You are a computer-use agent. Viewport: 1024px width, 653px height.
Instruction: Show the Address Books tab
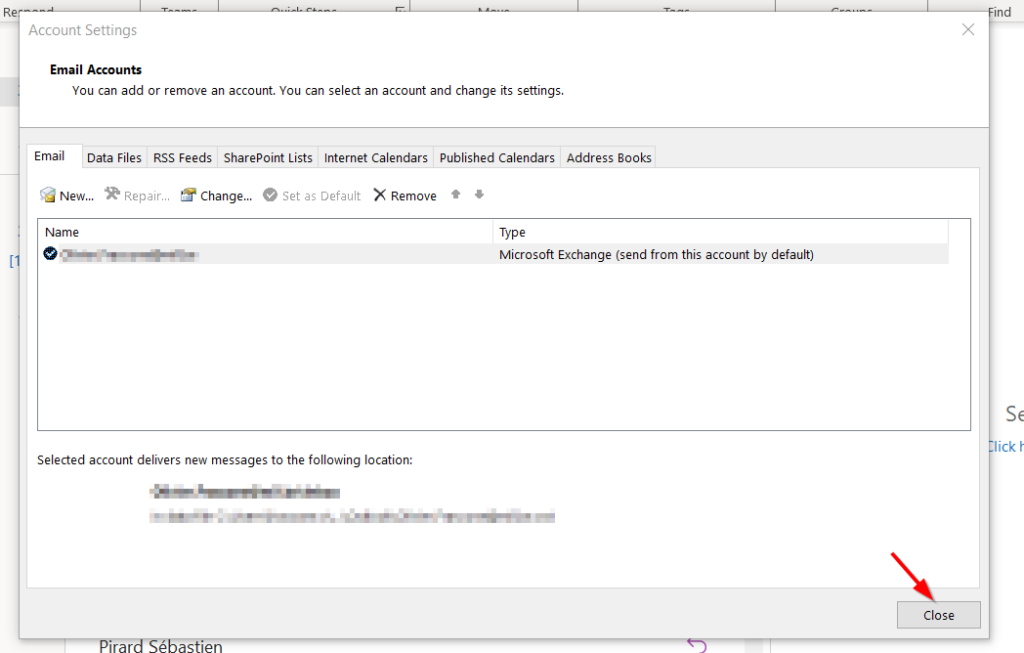pos(609,158)
